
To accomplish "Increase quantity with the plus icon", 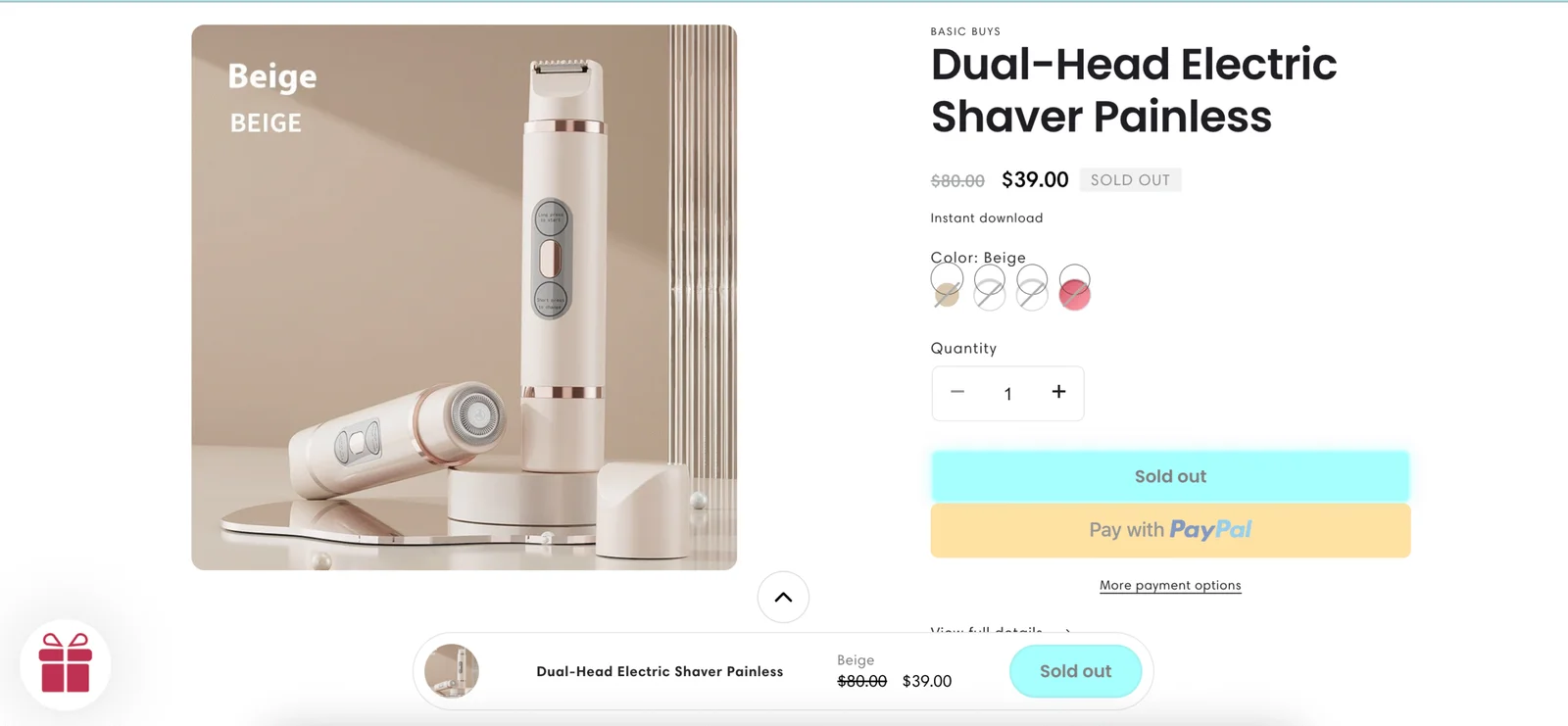I will point(1058,392).
